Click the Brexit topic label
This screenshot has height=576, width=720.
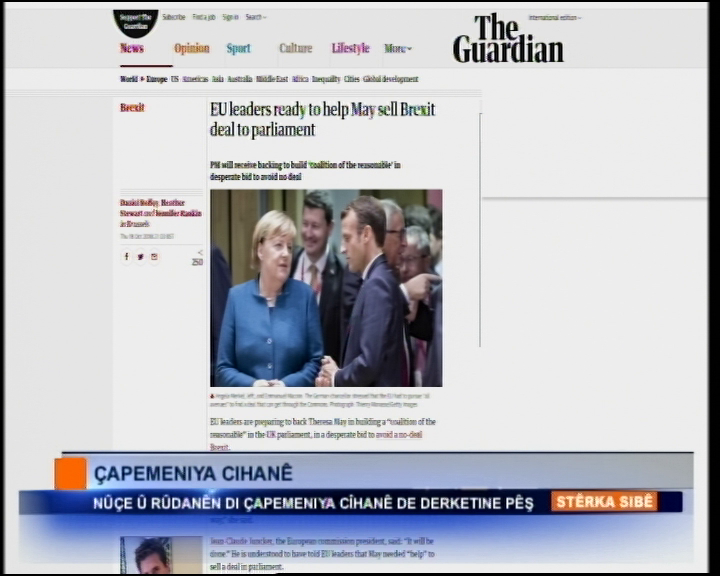click(x=132, y=107)
